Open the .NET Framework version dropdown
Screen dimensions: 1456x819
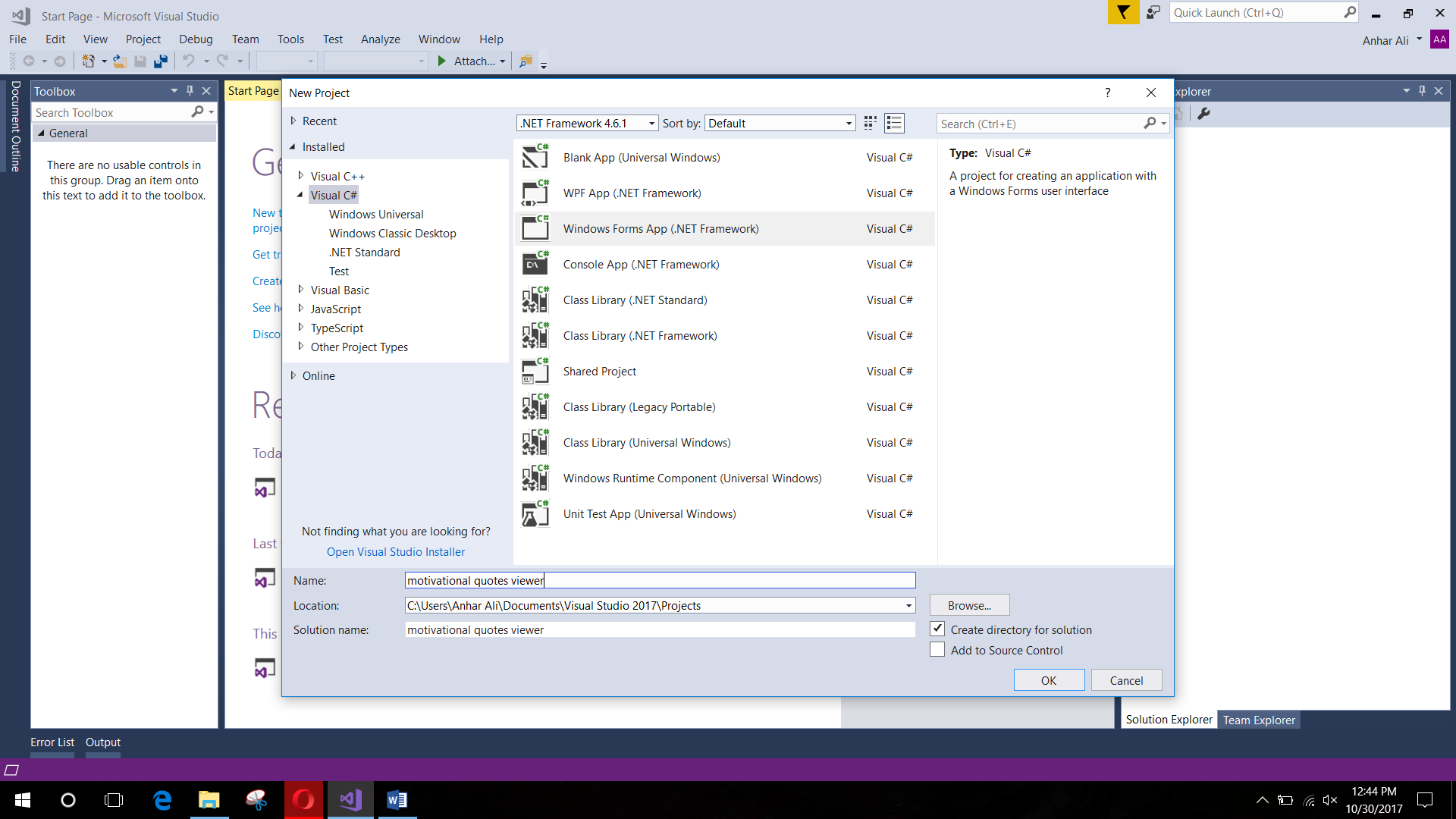pyautogui.click(x=651, y=122)
